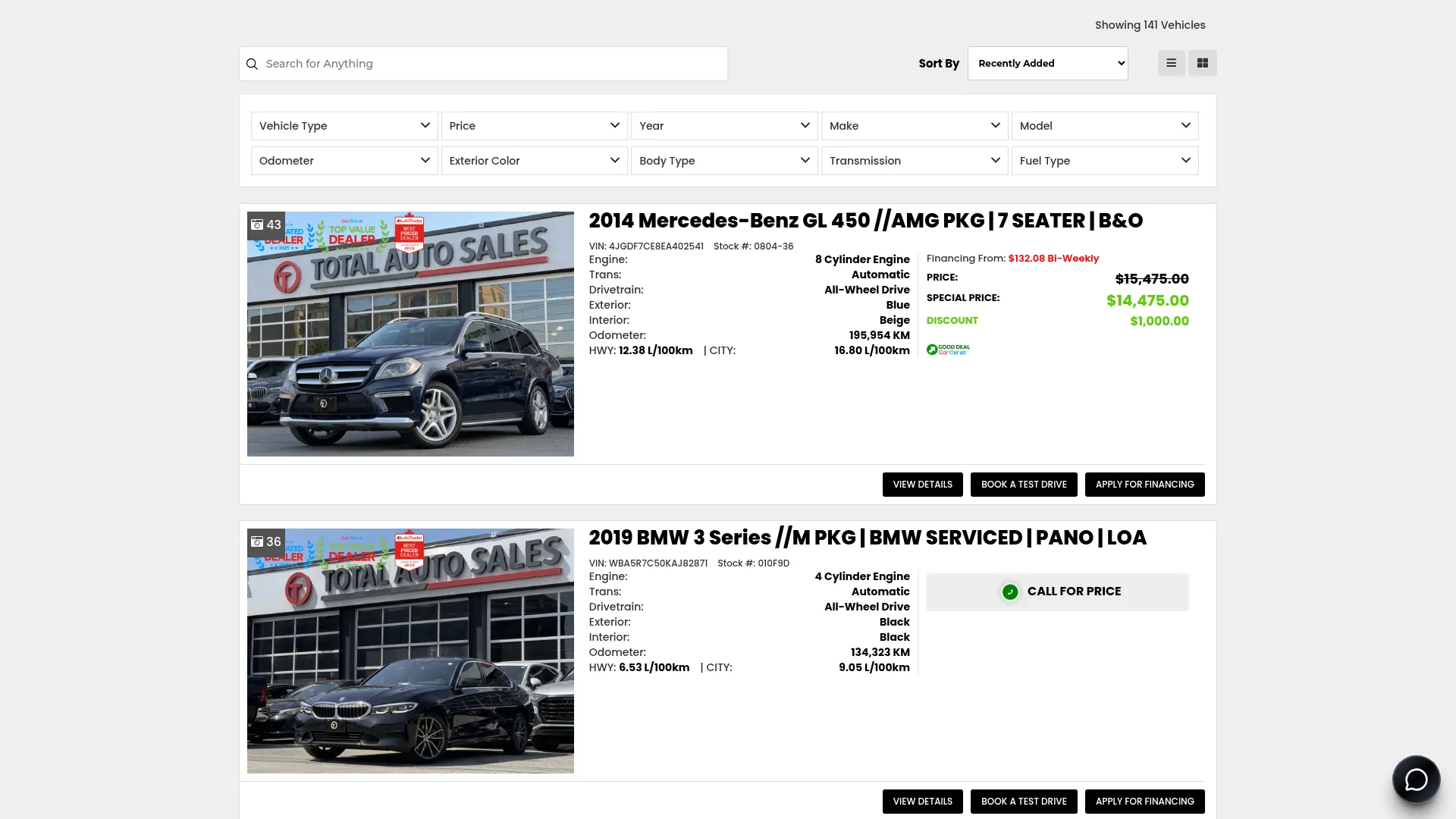Expand the Year filter
The image size is (1456, 819).
tap(724, 126)
